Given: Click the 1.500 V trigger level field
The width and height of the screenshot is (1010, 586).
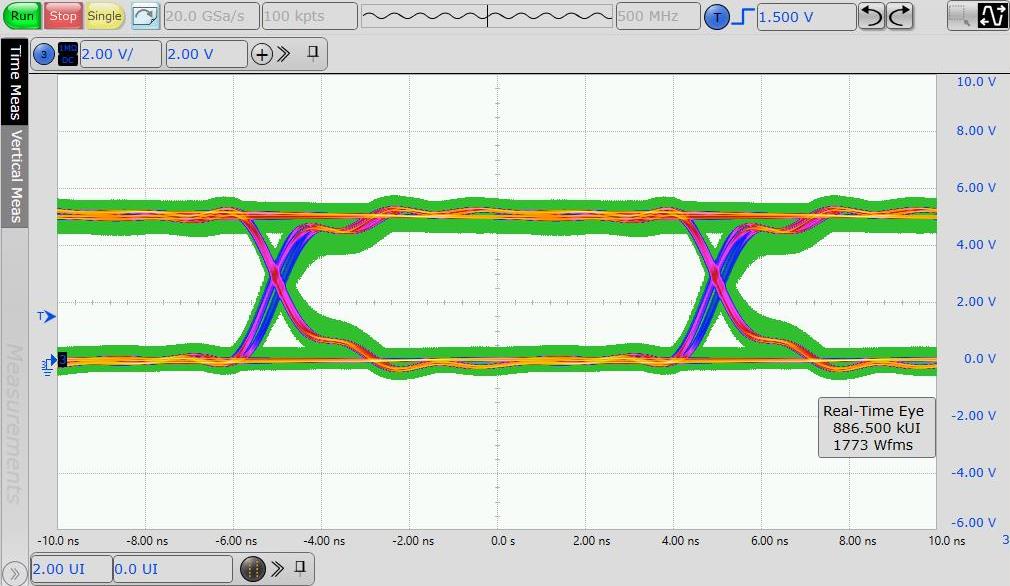Looking at the screenshot, I should point(806,17).
